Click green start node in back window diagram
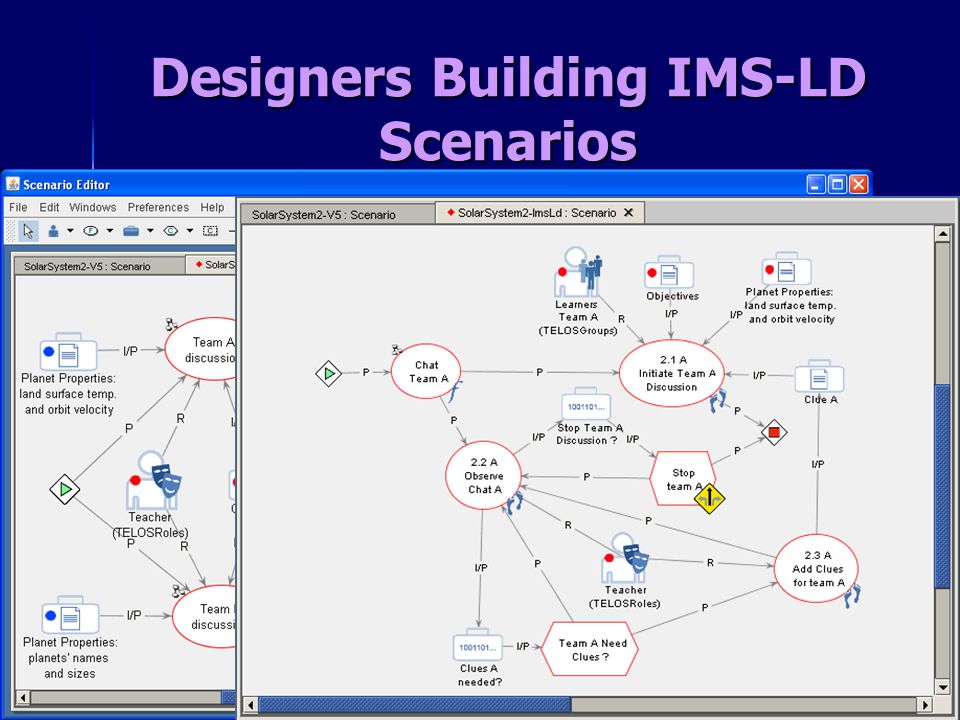Screen dimensions: 960x720 pos(65,489)
